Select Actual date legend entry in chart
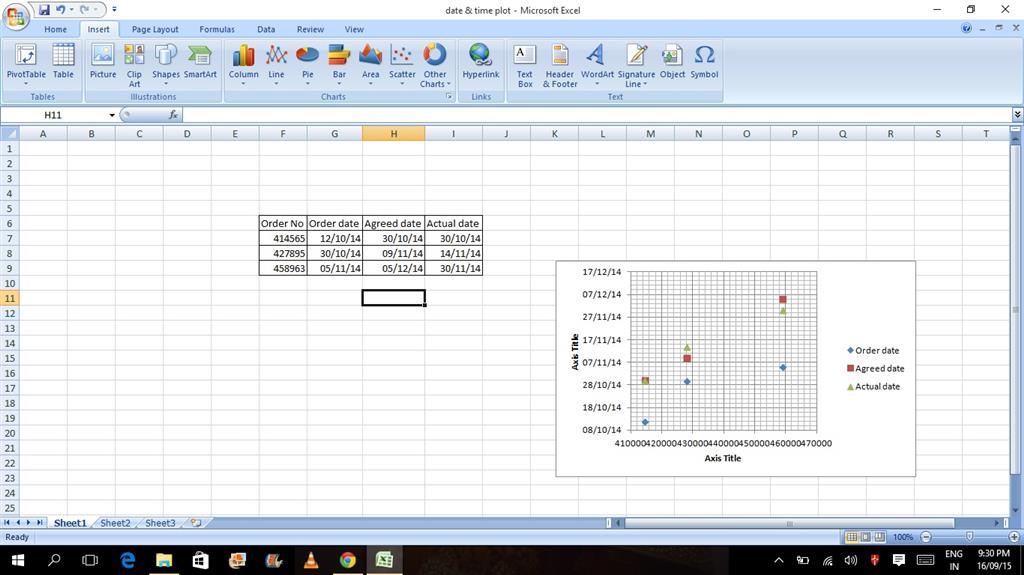1024x575 pixels. (x=874, y=386)
